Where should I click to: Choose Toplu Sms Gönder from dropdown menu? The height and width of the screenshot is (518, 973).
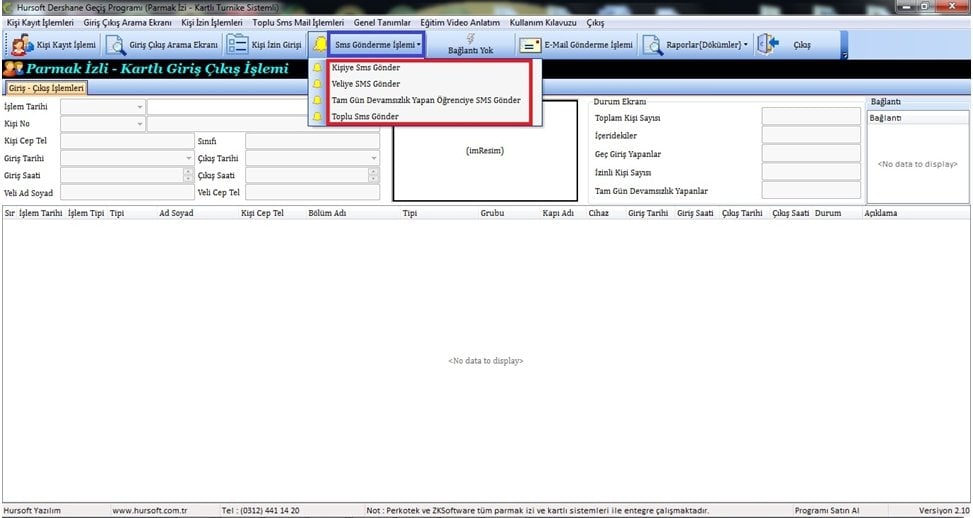click(x=364, y=117)
